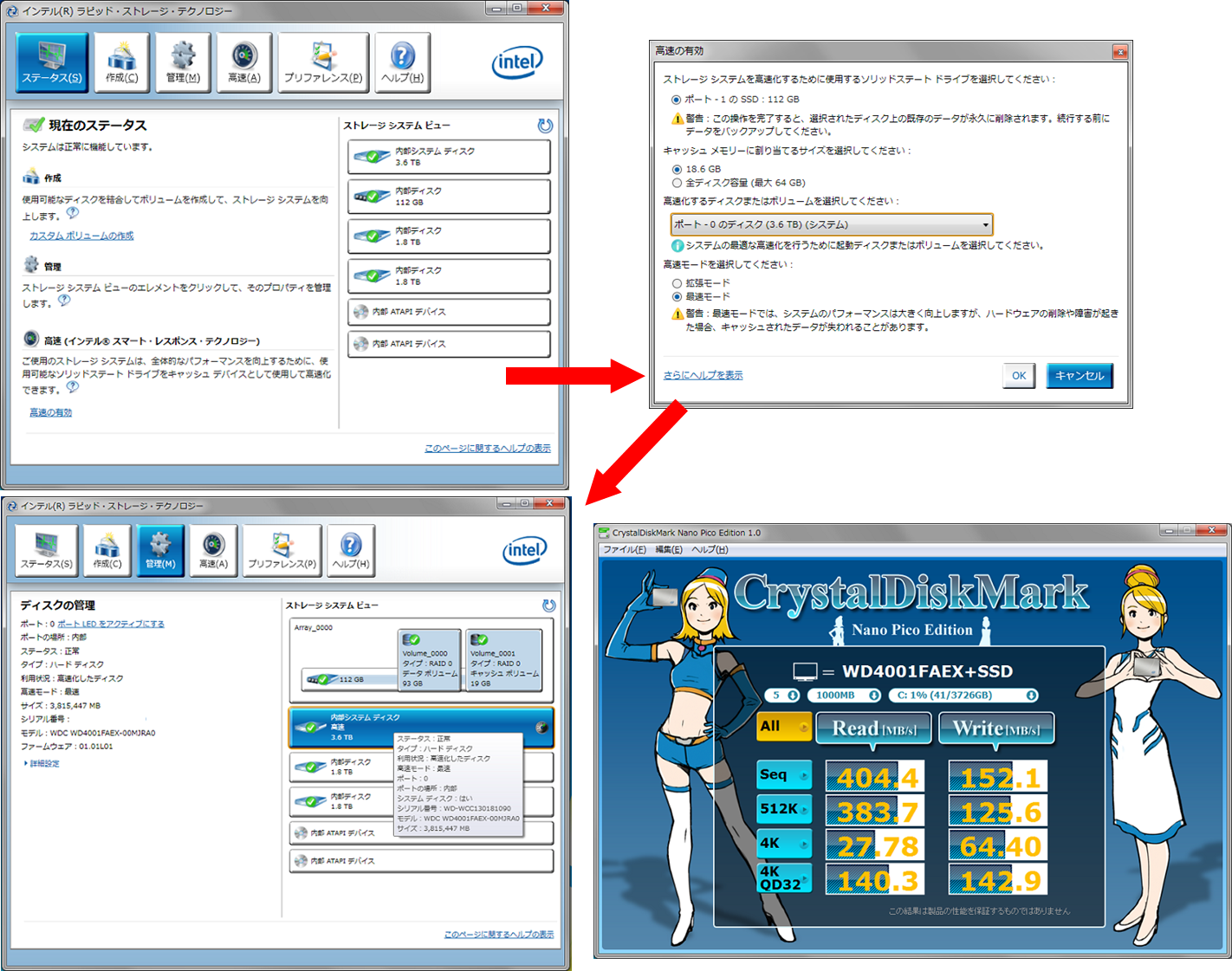Viewport: 1232px width, 971px height.
Task: Open ポート-0 のディスク (3.6 TB) dropdown
Action: (x=832, y=225)
